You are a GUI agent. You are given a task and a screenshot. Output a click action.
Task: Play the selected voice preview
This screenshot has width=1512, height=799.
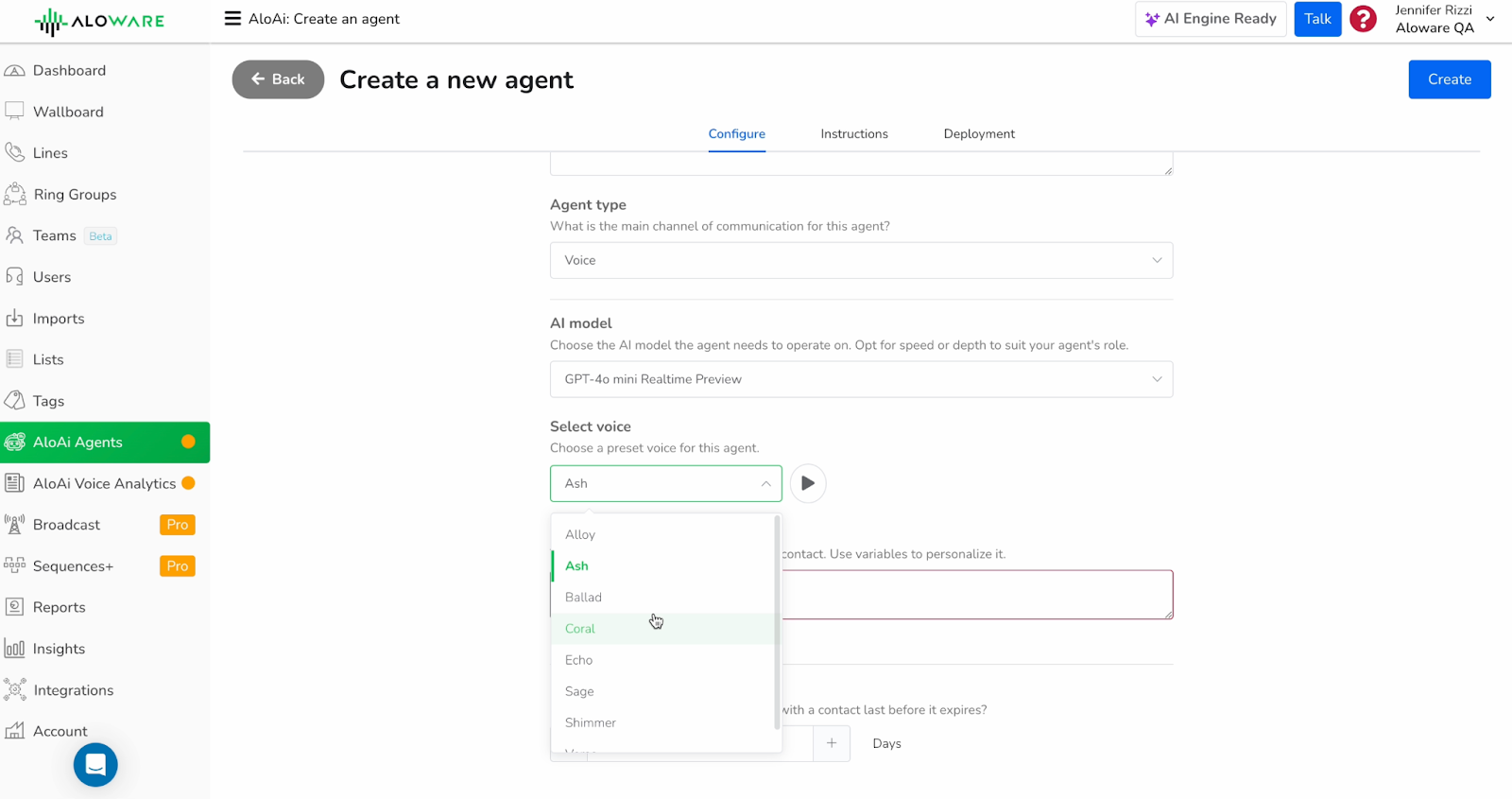[x=808, y=483]
